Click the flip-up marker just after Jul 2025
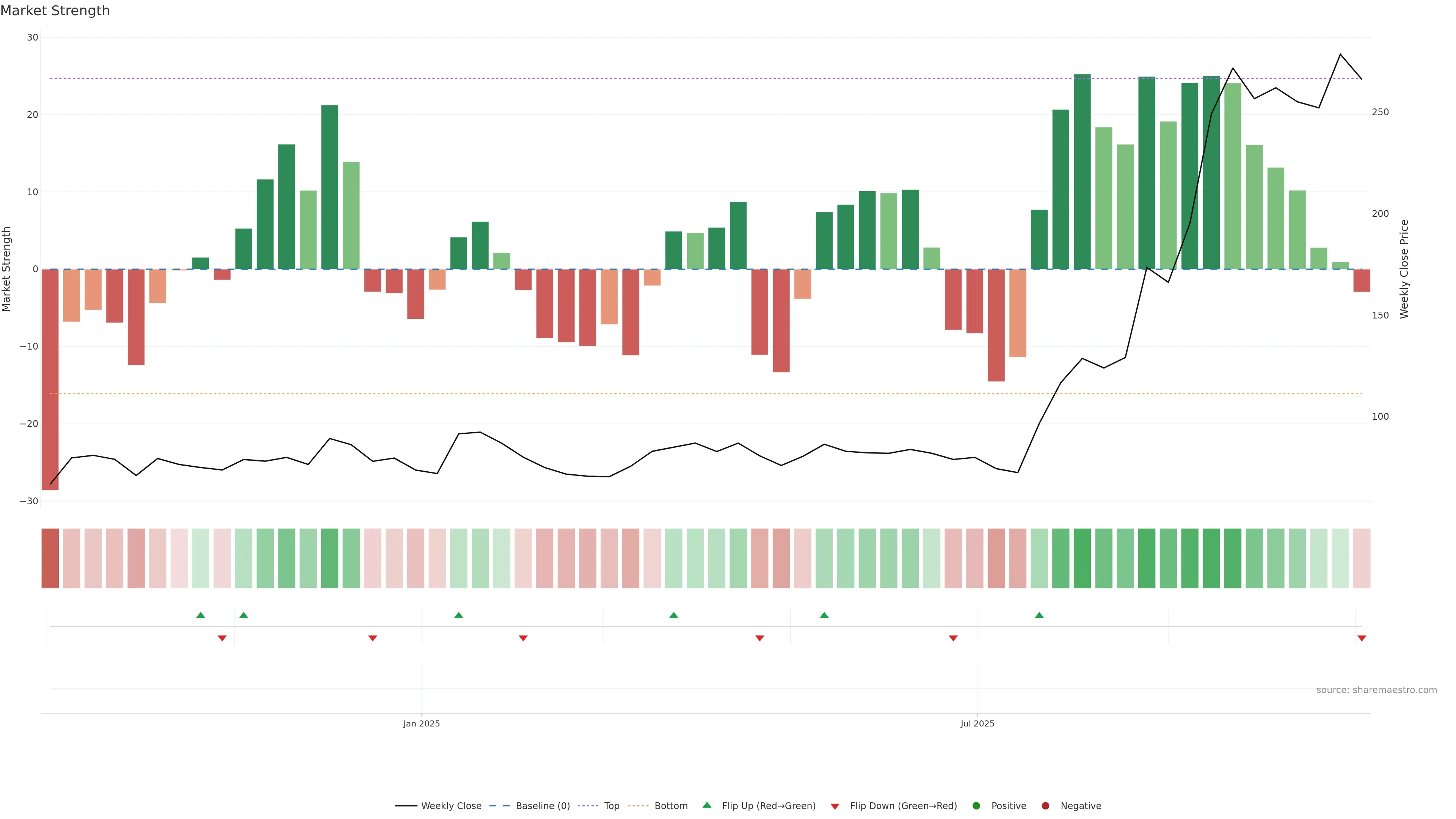The height and width of the screenshot is (819, 1456). point(1039,615)
